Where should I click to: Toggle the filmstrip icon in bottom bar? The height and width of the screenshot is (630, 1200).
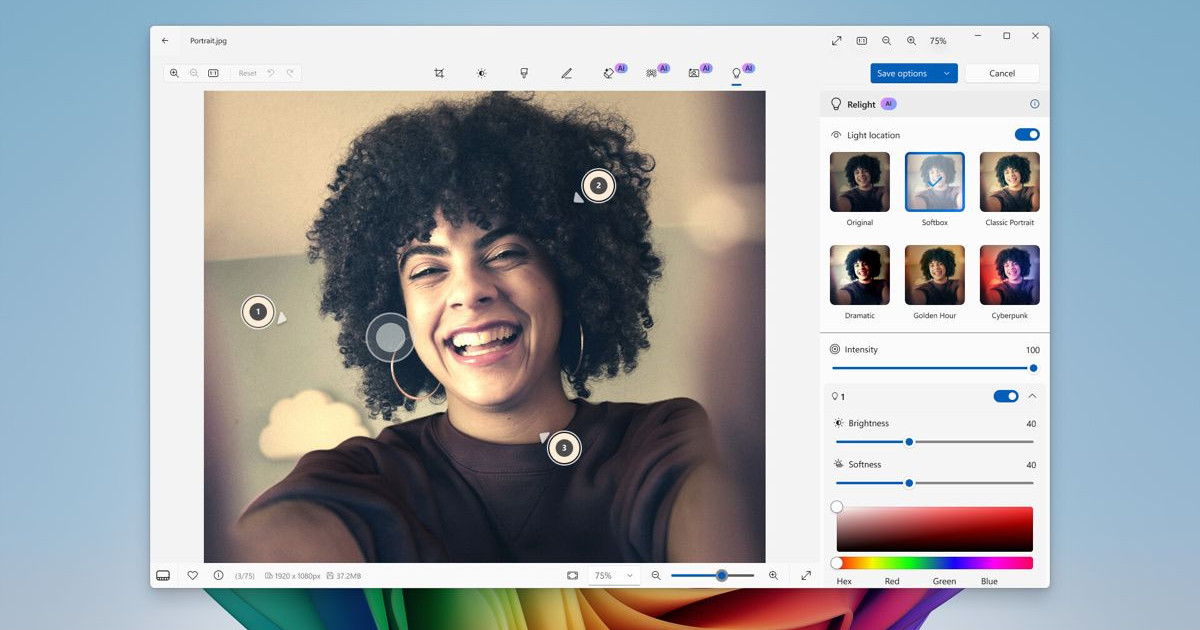163,575
